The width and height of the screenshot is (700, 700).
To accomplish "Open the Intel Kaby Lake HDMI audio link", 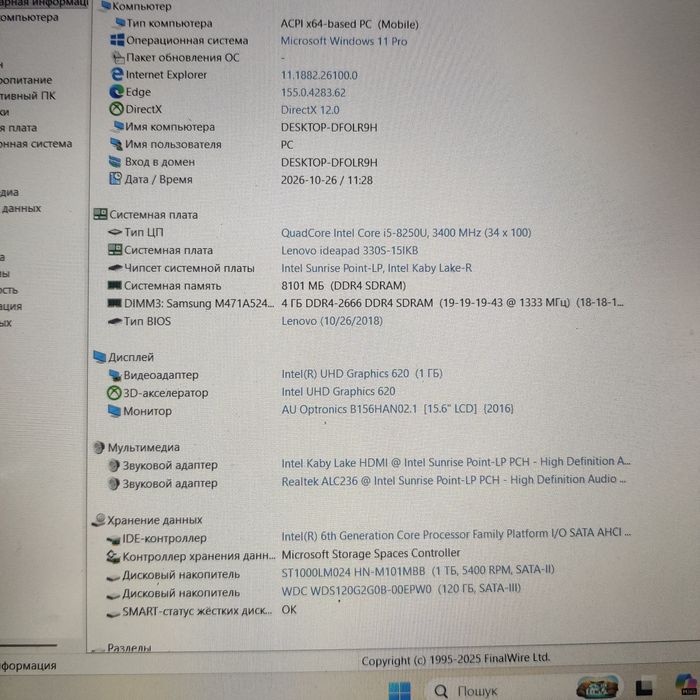I will [x=455, y=462].
